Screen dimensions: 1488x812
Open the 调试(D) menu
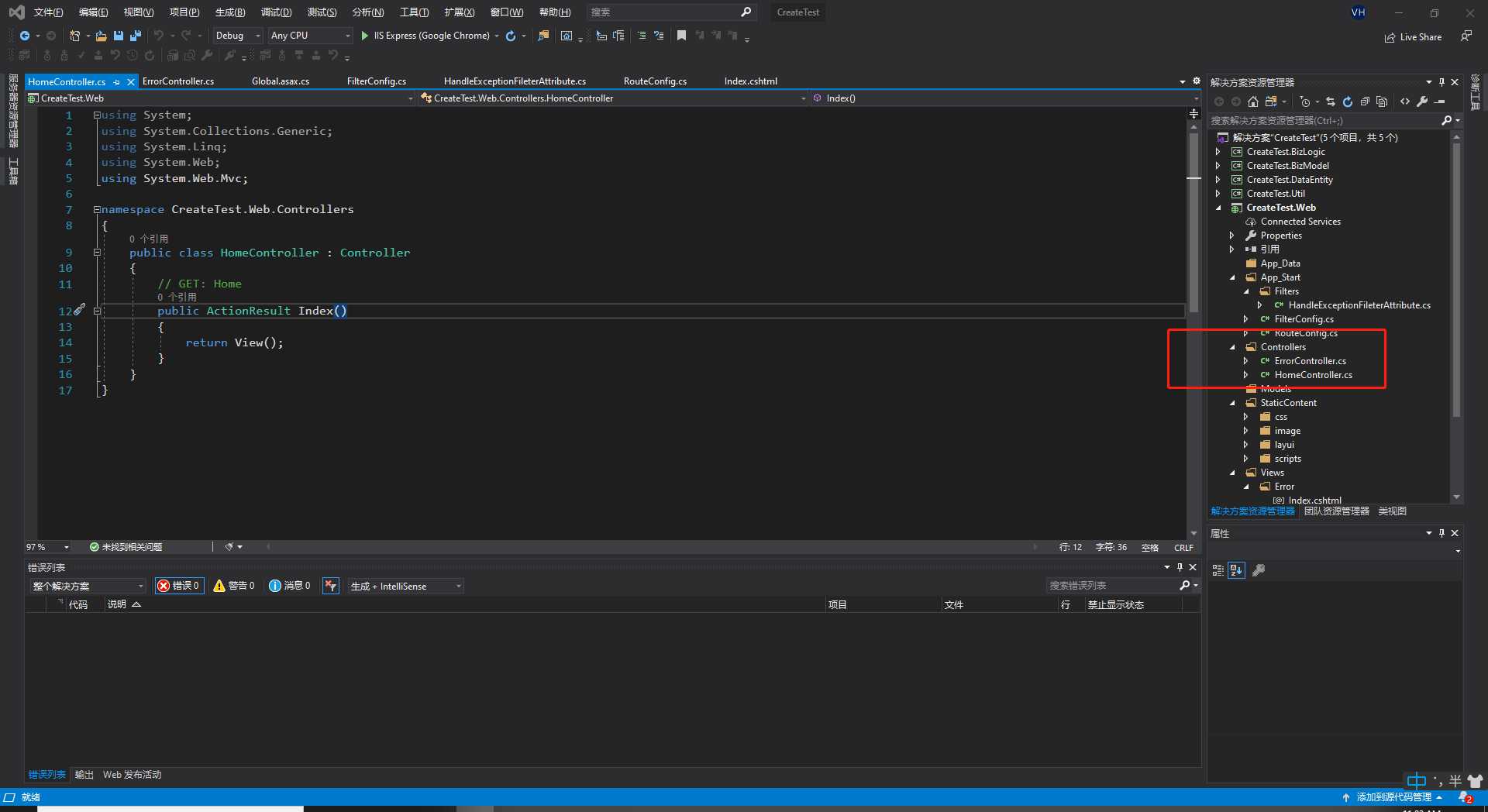pyautogui.click(x=276, y=12)
